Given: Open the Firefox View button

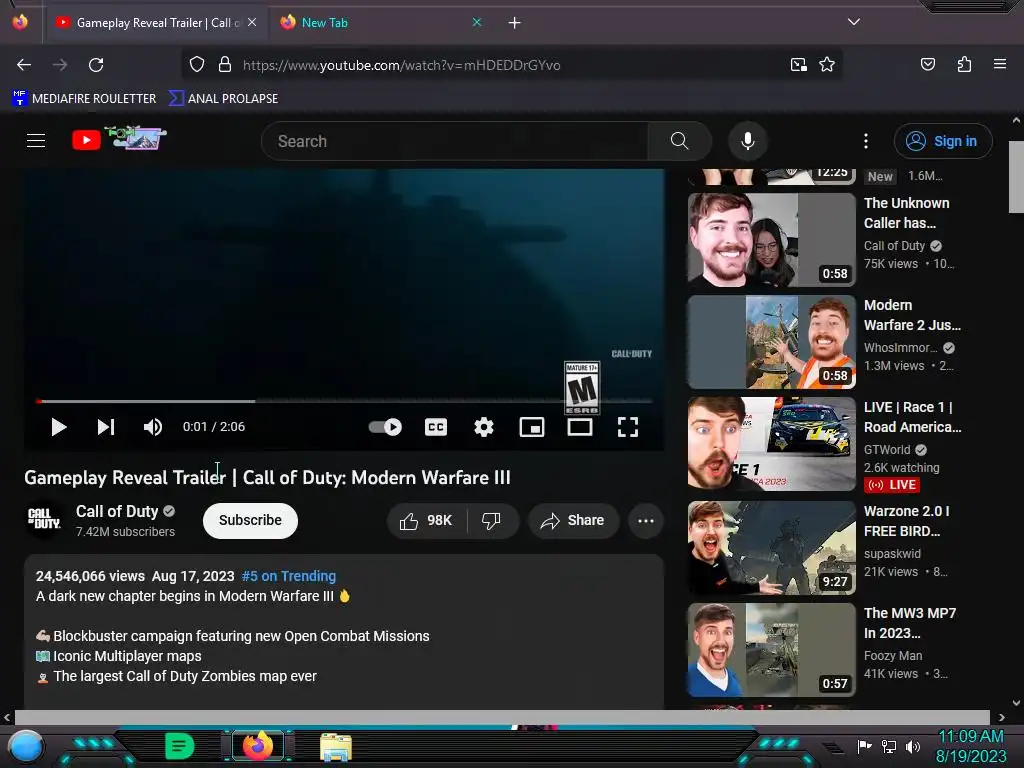Looking at the screenshot, I should 20,22.
